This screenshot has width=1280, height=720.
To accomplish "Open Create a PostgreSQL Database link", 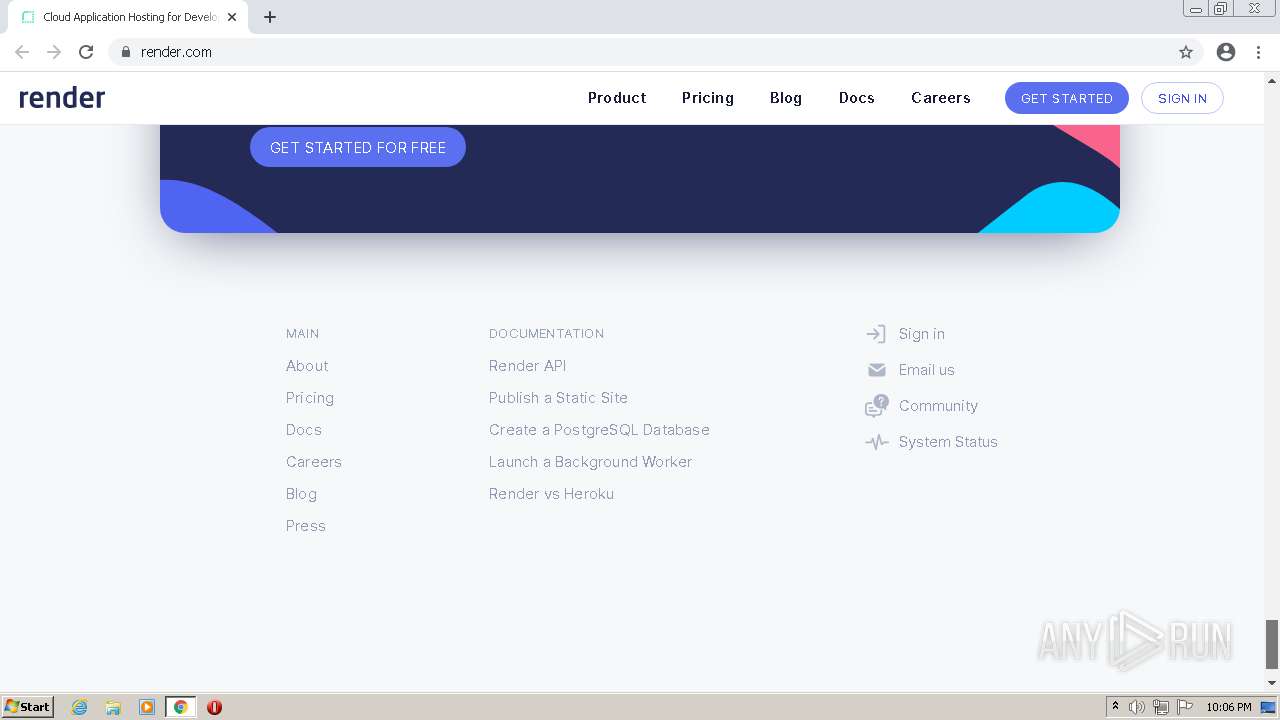I will coord(600,430).
